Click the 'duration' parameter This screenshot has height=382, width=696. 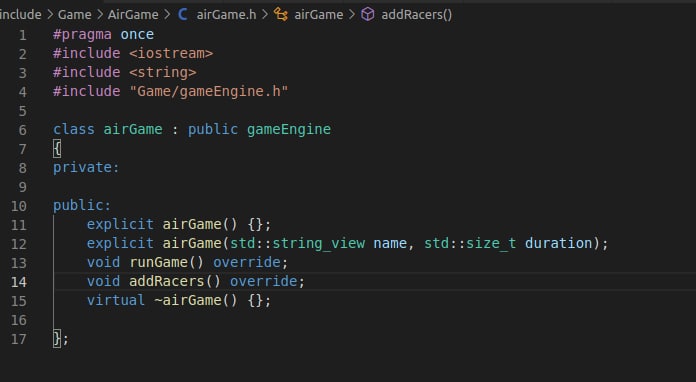tap(558, 243)
